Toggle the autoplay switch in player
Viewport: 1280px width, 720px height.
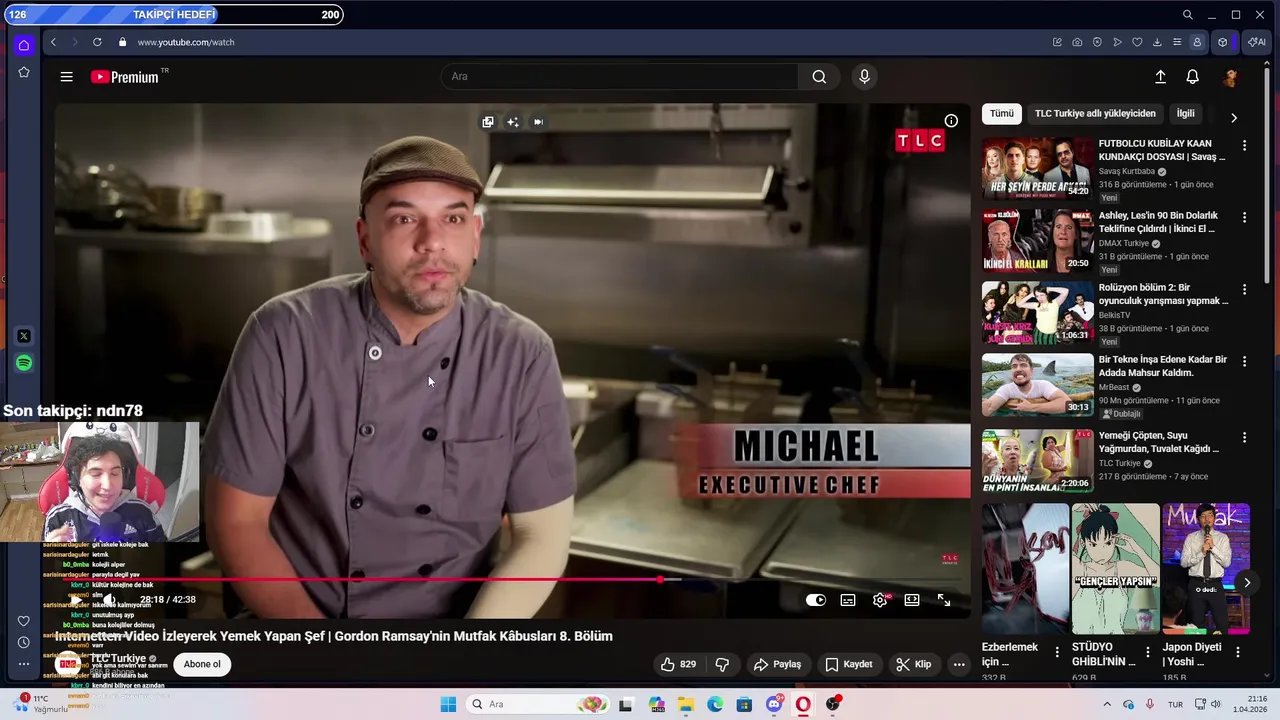816,600
